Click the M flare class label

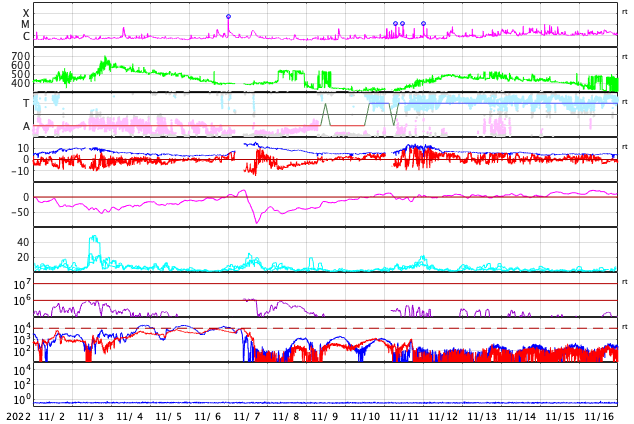26,25
